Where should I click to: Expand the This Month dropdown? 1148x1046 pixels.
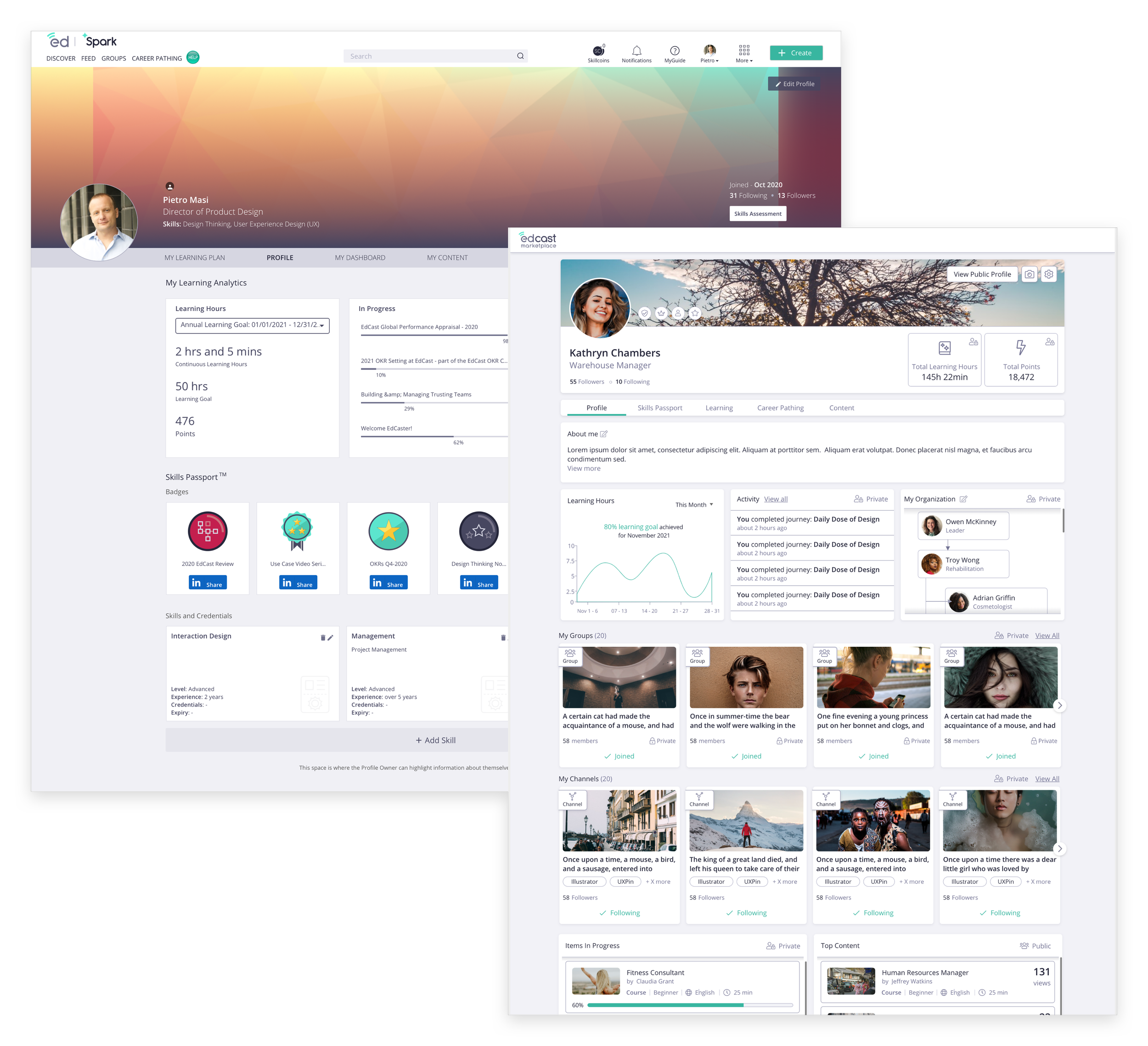coord(694,505)
